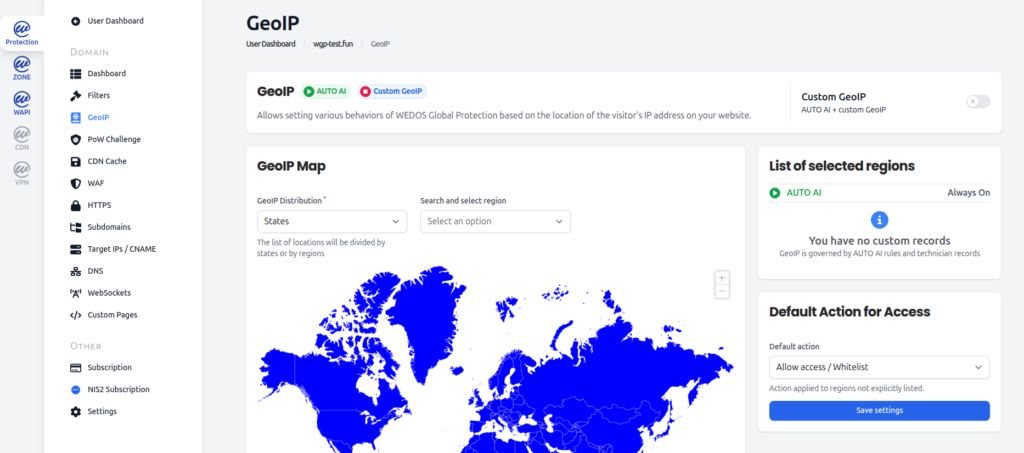Click the GeoIP breadcrumb text
The width and height of the screenshot is (1024, 453).
tap(380, 44)
